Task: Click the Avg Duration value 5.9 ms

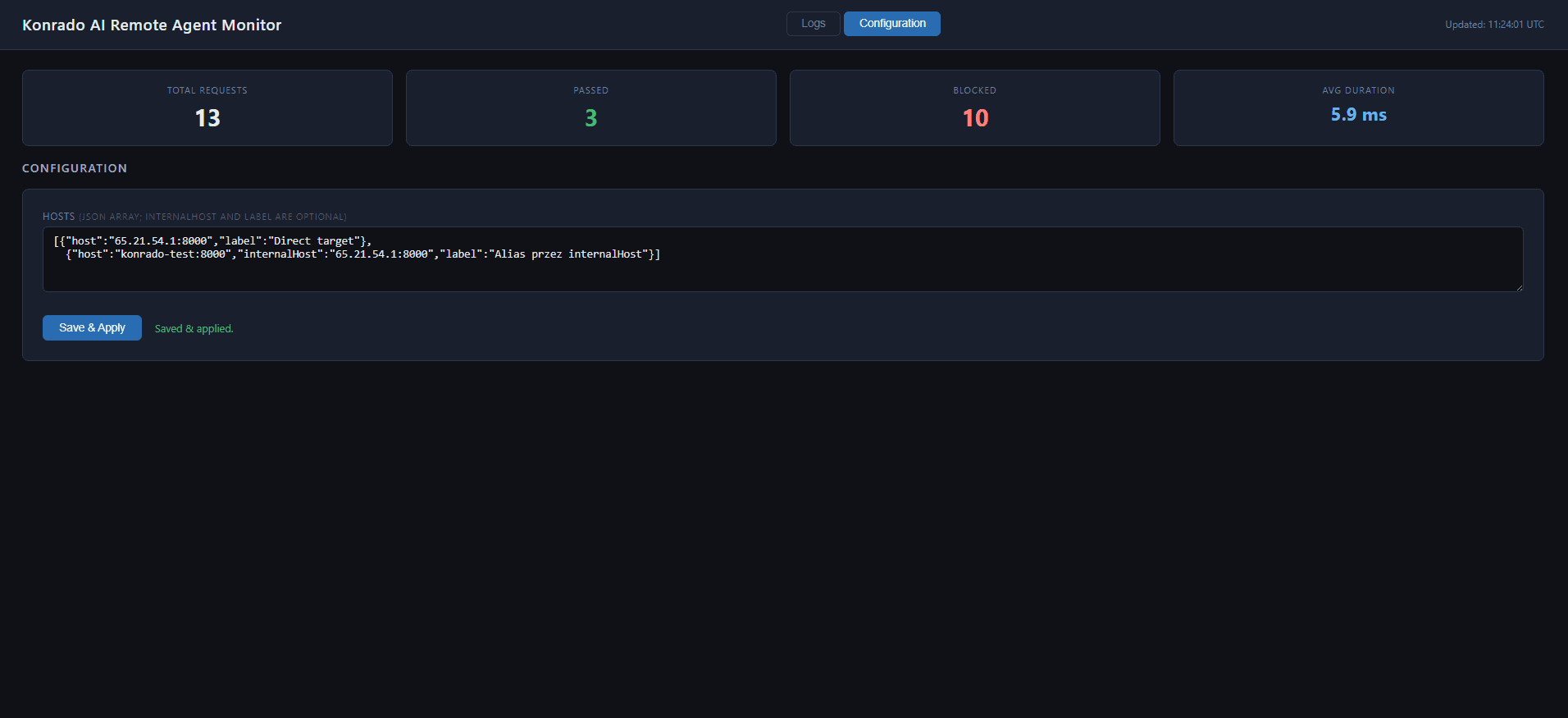Action: click(1358, 115)
